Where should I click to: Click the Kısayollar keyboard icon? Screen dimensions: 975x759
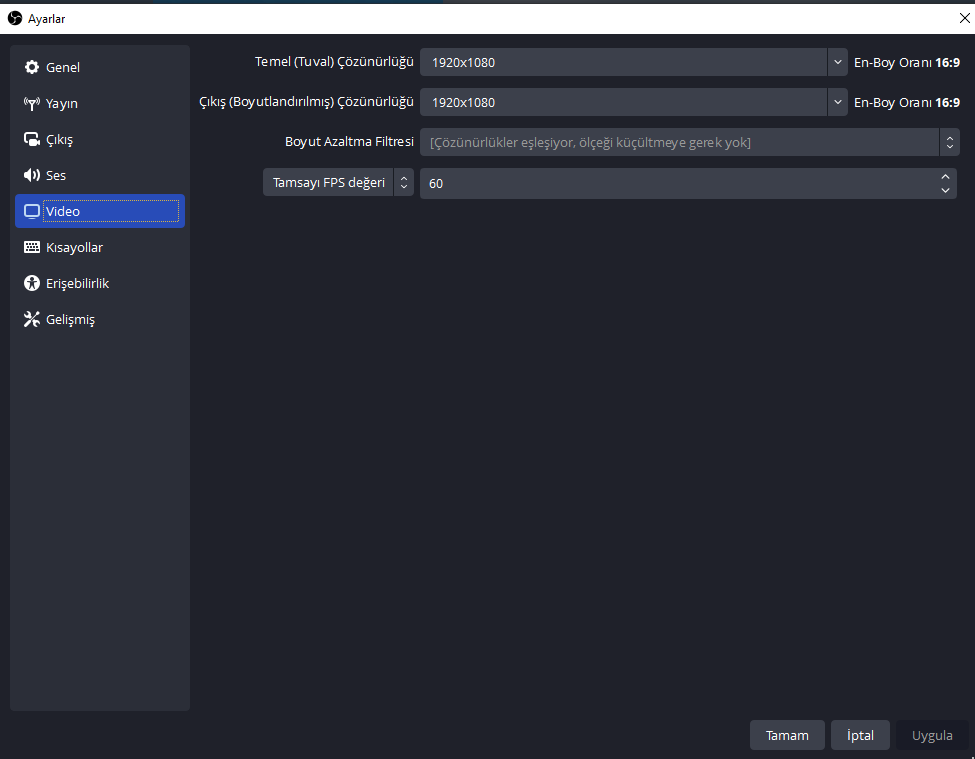(x=32, y=247)
